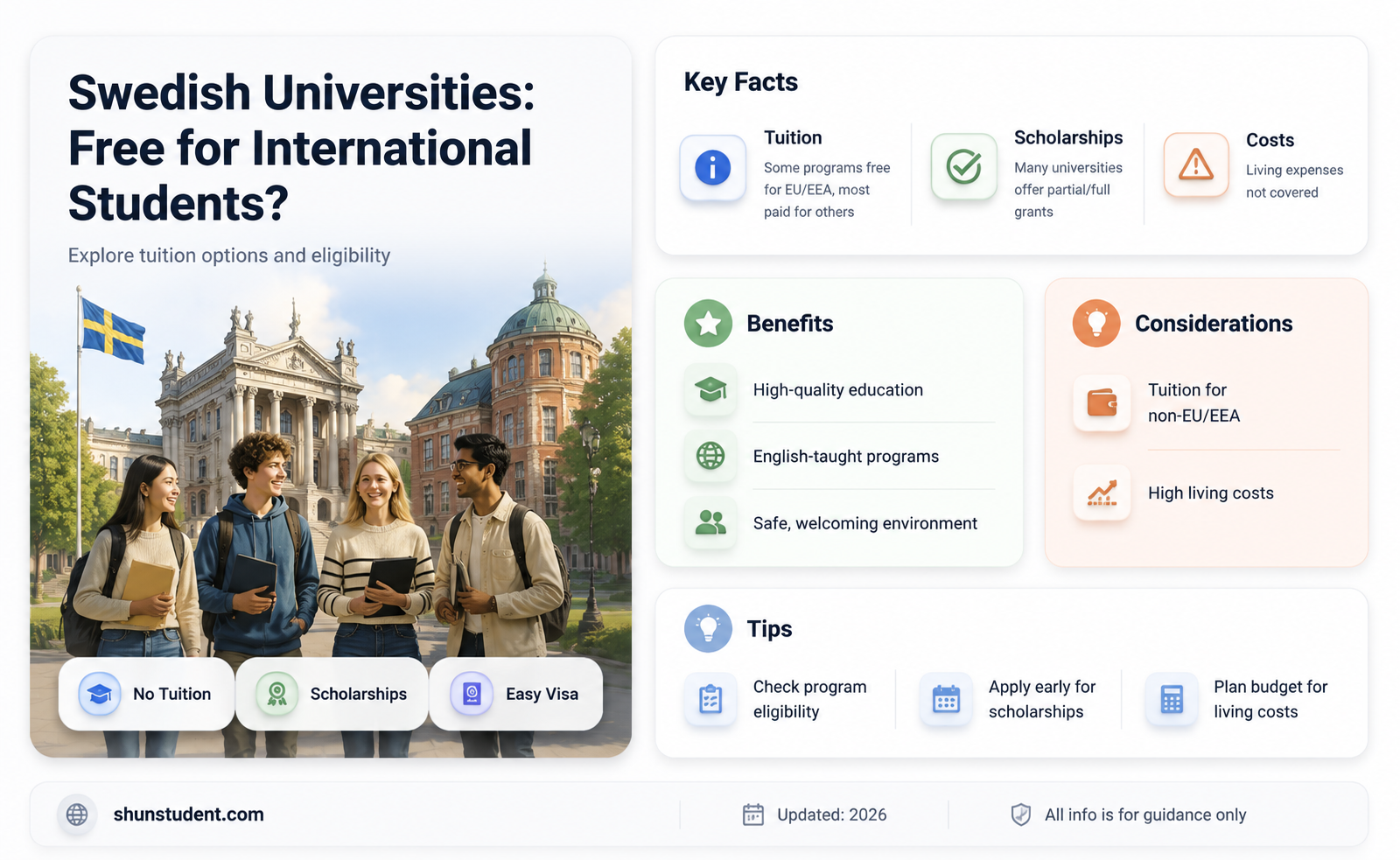Select the Easy Visa badge
1400x860 pixels.
click(516, 694)
